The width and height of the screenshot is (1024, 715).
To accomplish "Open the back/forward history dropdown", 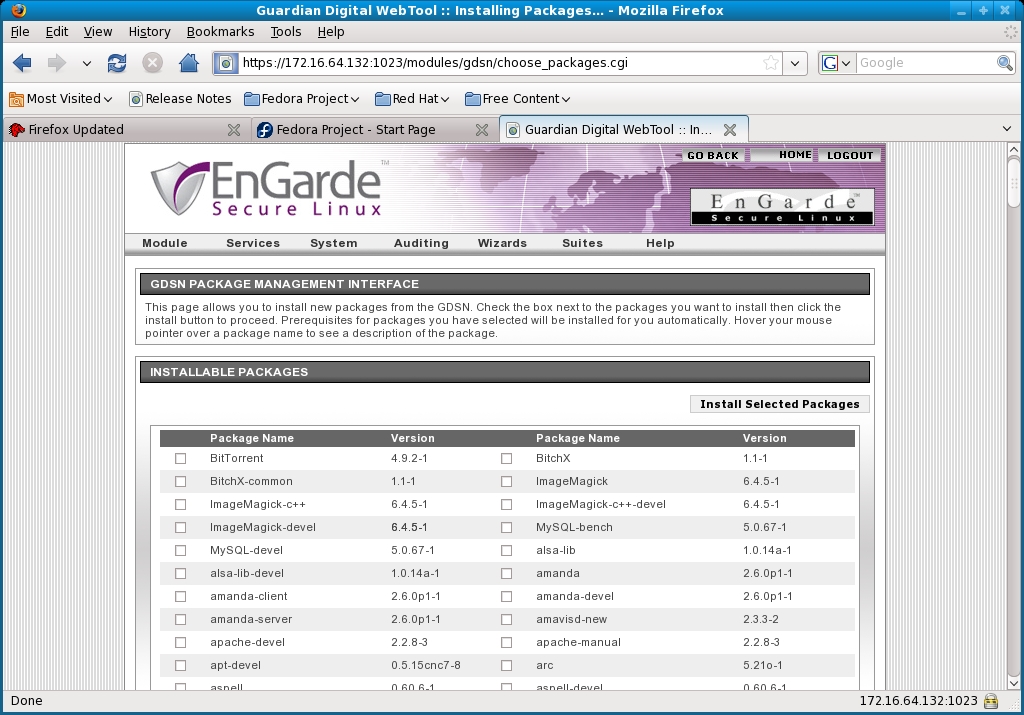I will 86,63.
